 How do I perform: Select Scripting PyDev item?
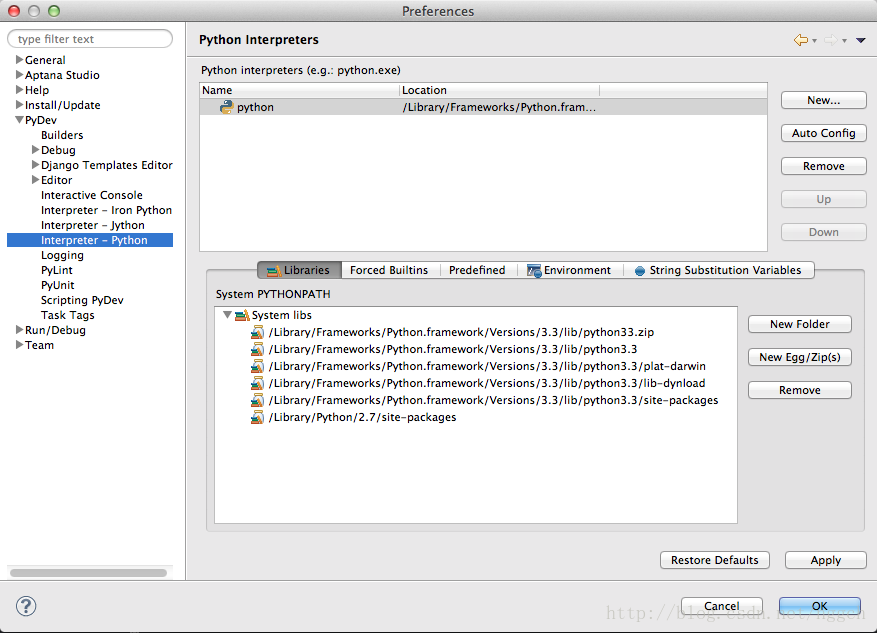82,300
